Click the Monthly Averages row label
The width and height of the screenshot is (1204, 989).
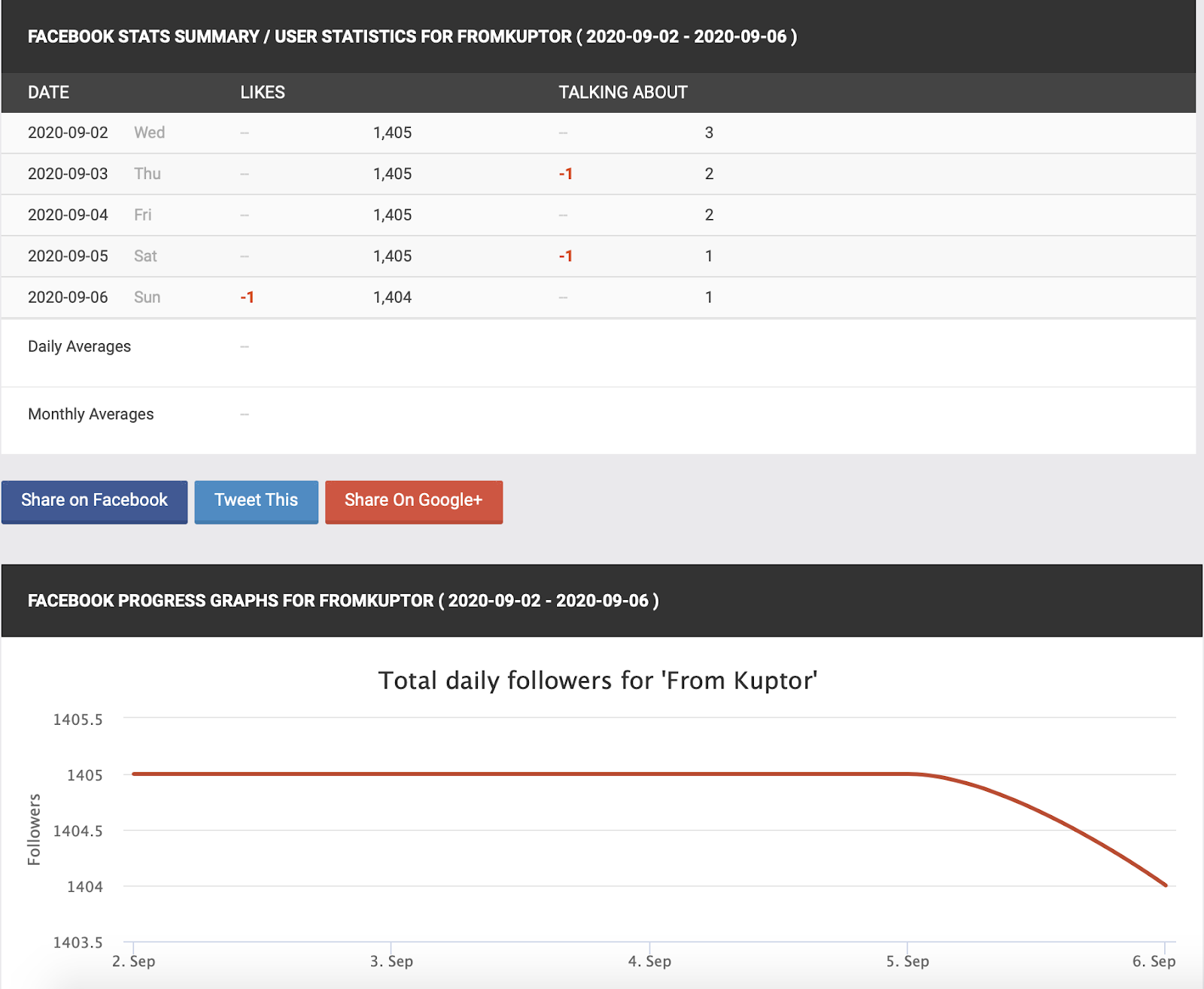[x=90, y=414]
